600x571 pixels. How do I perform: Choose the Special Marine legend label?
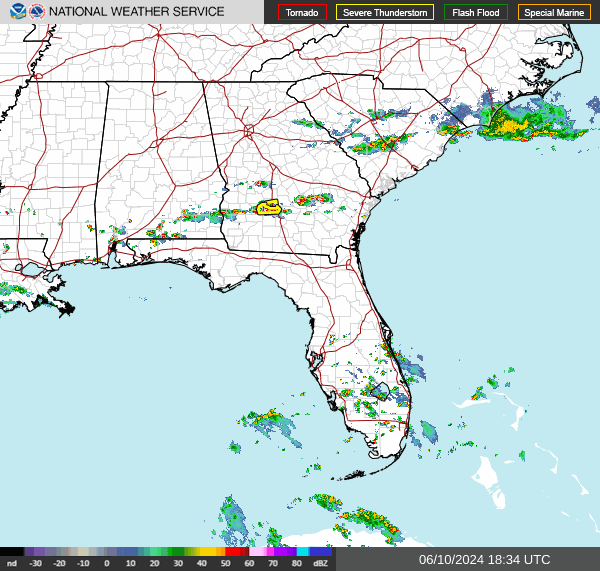(554, 12)
